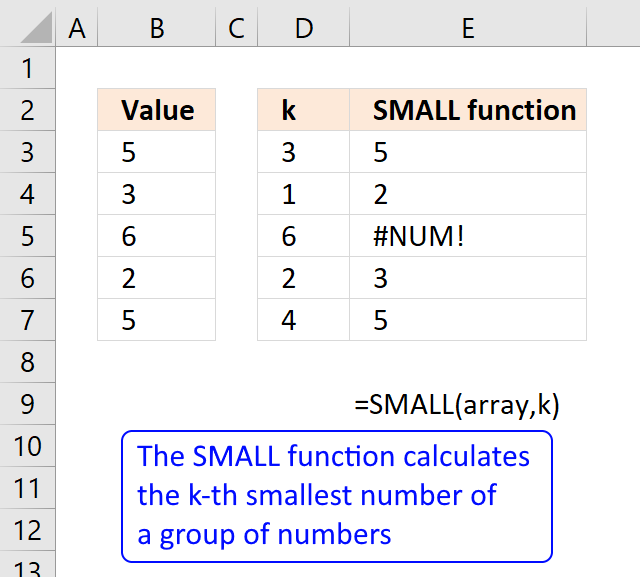
Task: Click the 'Value' header cell
Action: click(157, 110)
